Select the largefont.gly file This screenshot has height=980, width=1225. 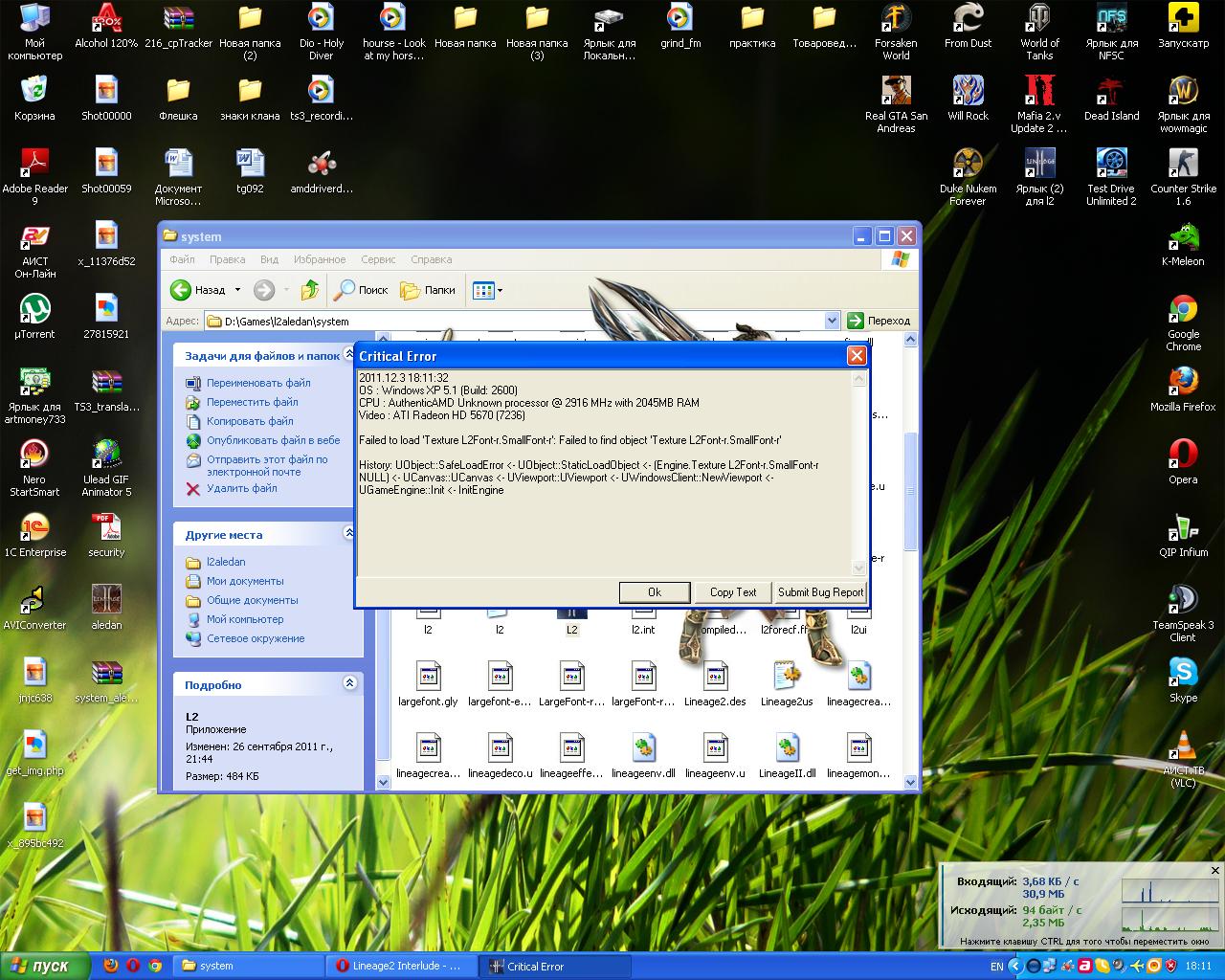pos(428,685)
